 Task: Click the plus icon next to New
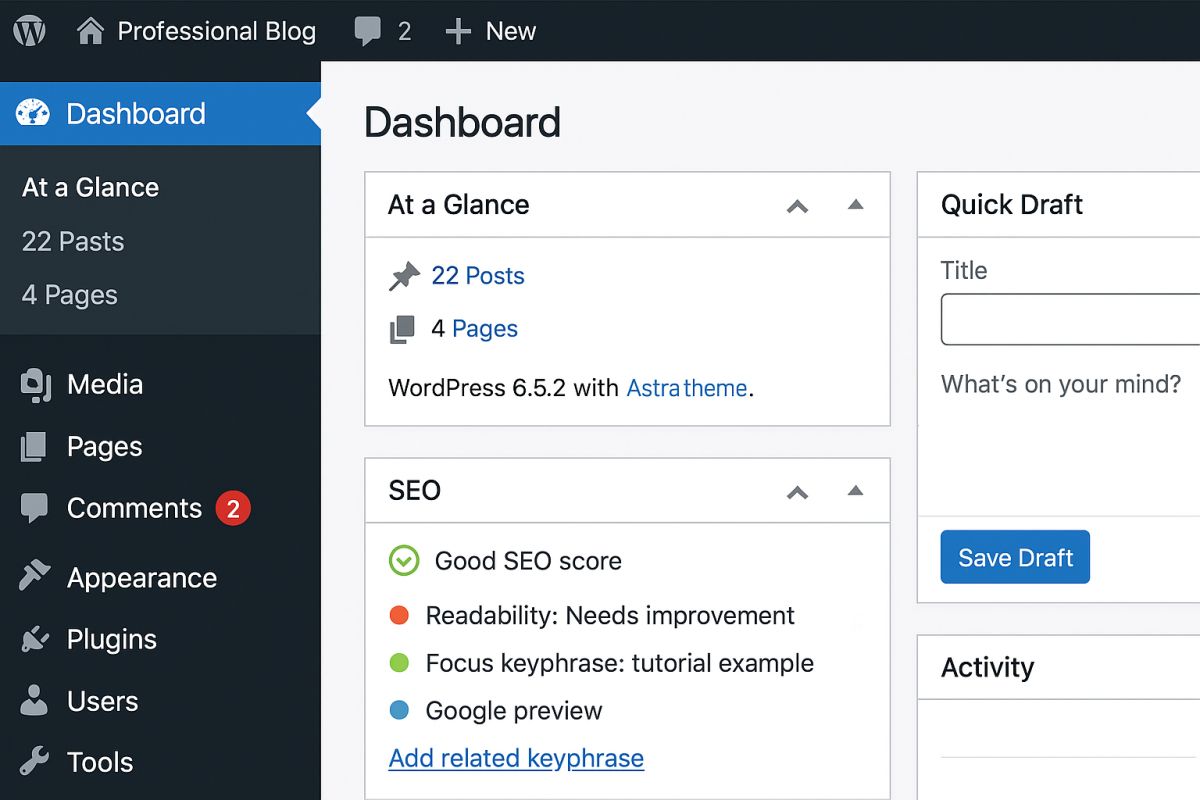[458, 31]
